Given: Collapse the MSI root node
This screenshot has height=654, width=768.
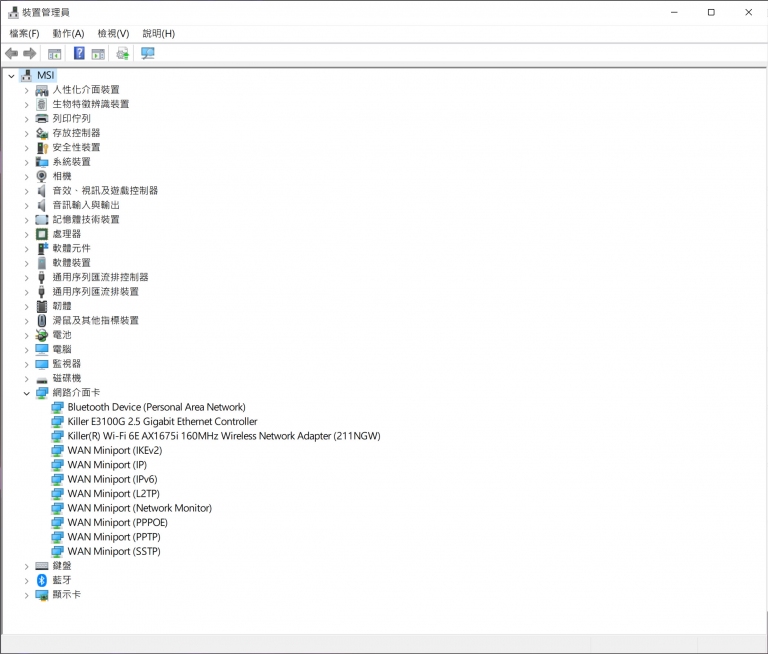Looking at the screenshot, I should (11, 76).
